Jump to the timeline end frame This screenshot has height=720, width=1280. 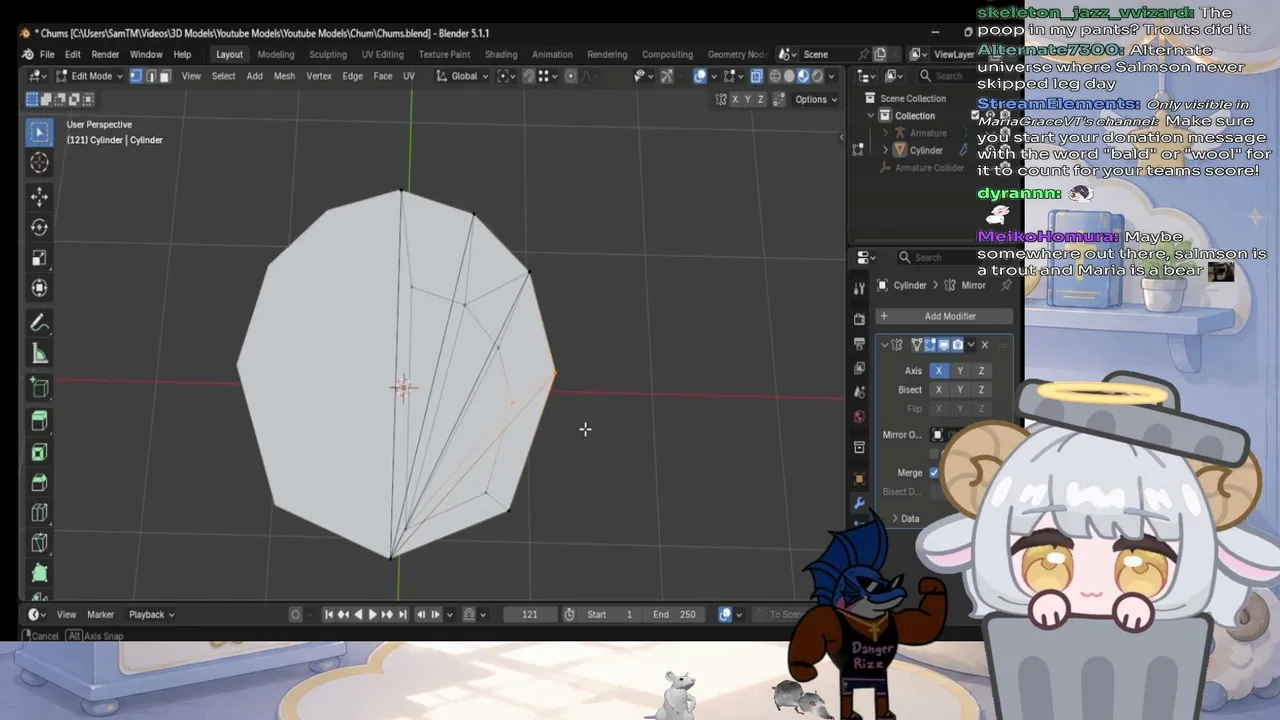point(403,614)
